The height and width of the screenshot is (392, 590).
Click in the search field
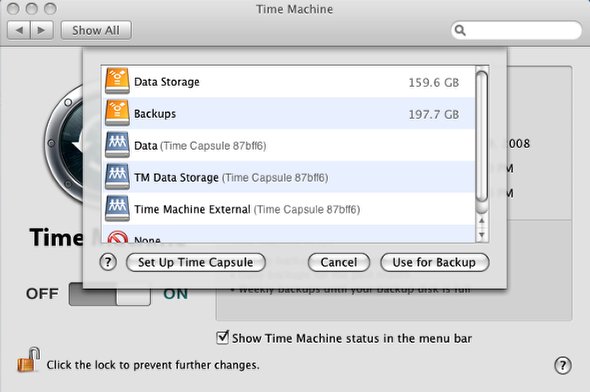(x=516, y=30)
